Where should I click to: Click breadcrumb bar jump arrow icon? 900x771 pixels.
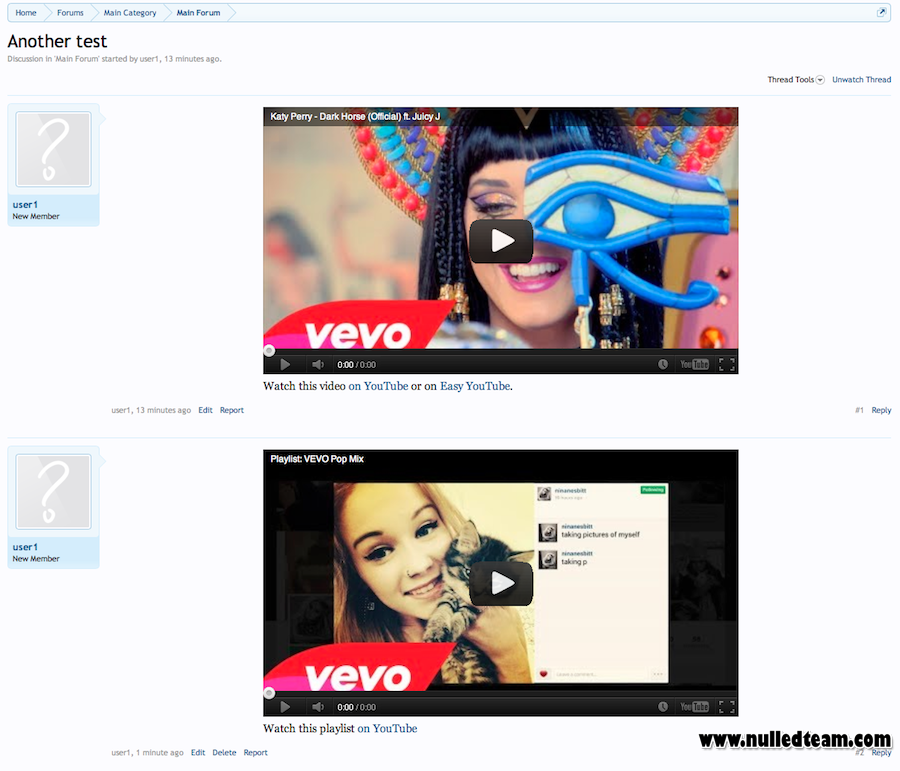881,12
